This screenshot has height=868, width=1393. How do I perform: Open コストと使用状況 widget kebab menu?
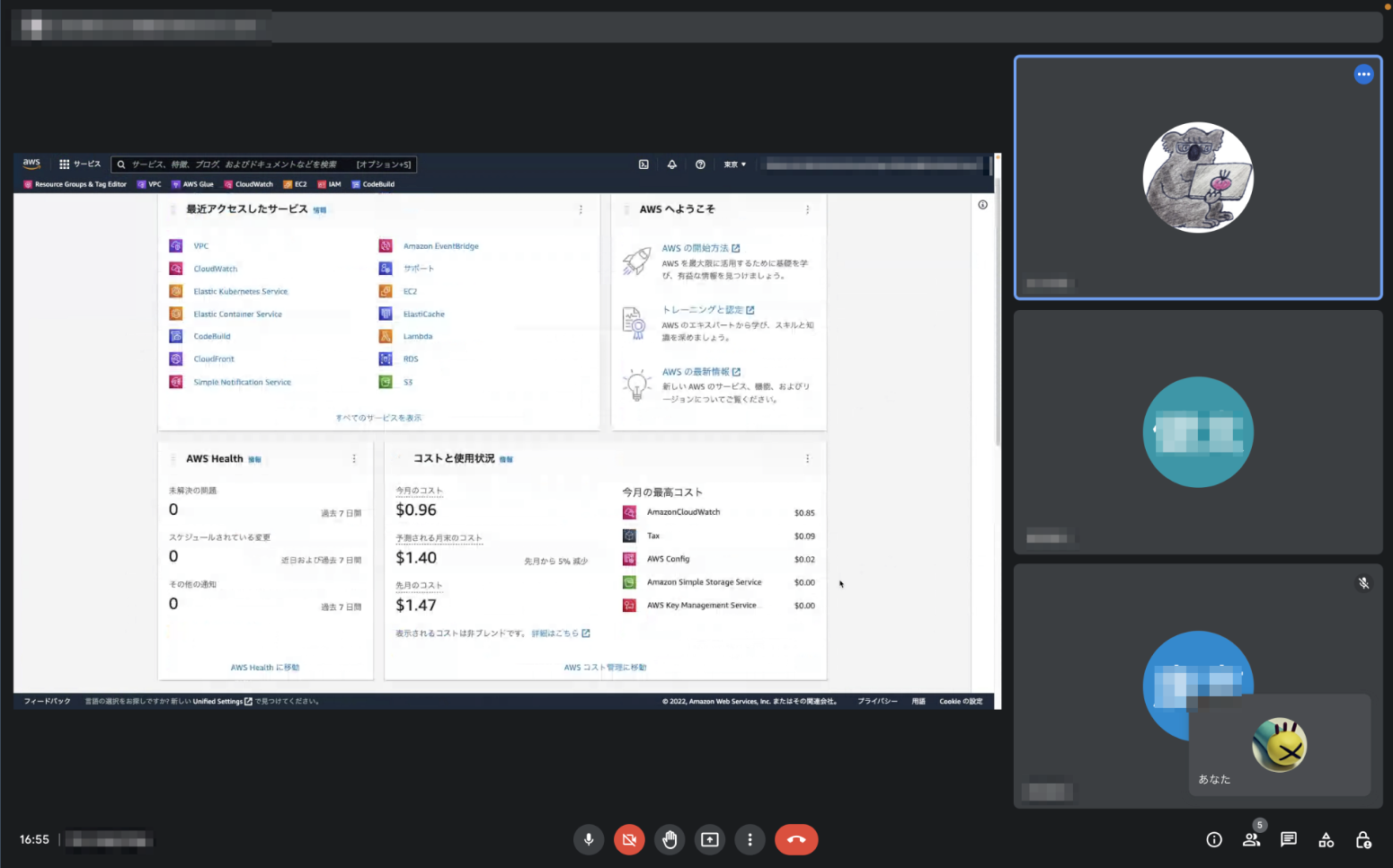click(x=807, y=458)
